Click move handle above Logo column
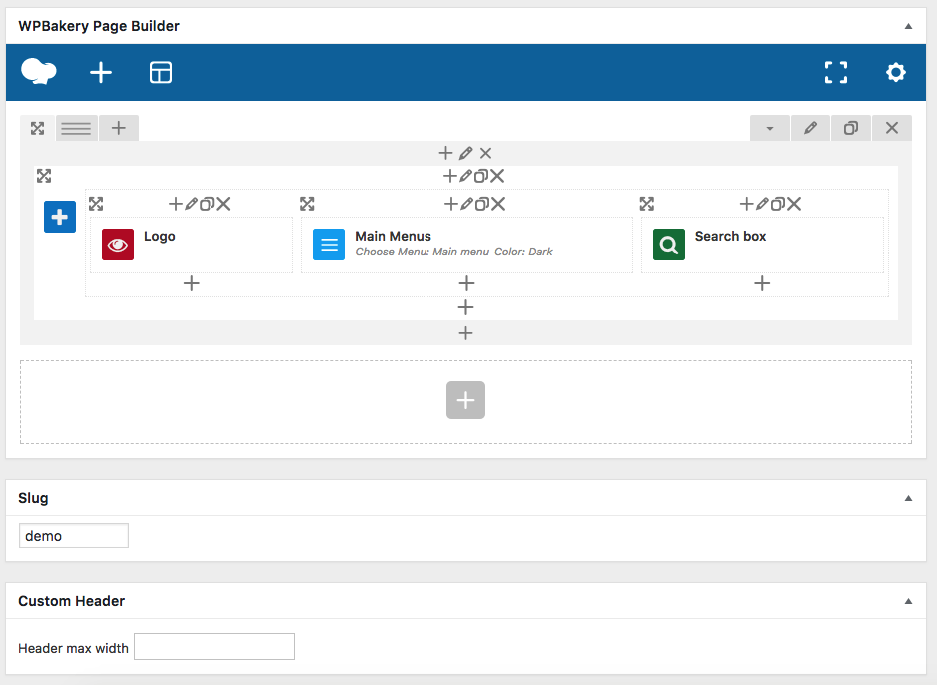The height and width of the screenshot is (685, 937). (96, 204)
